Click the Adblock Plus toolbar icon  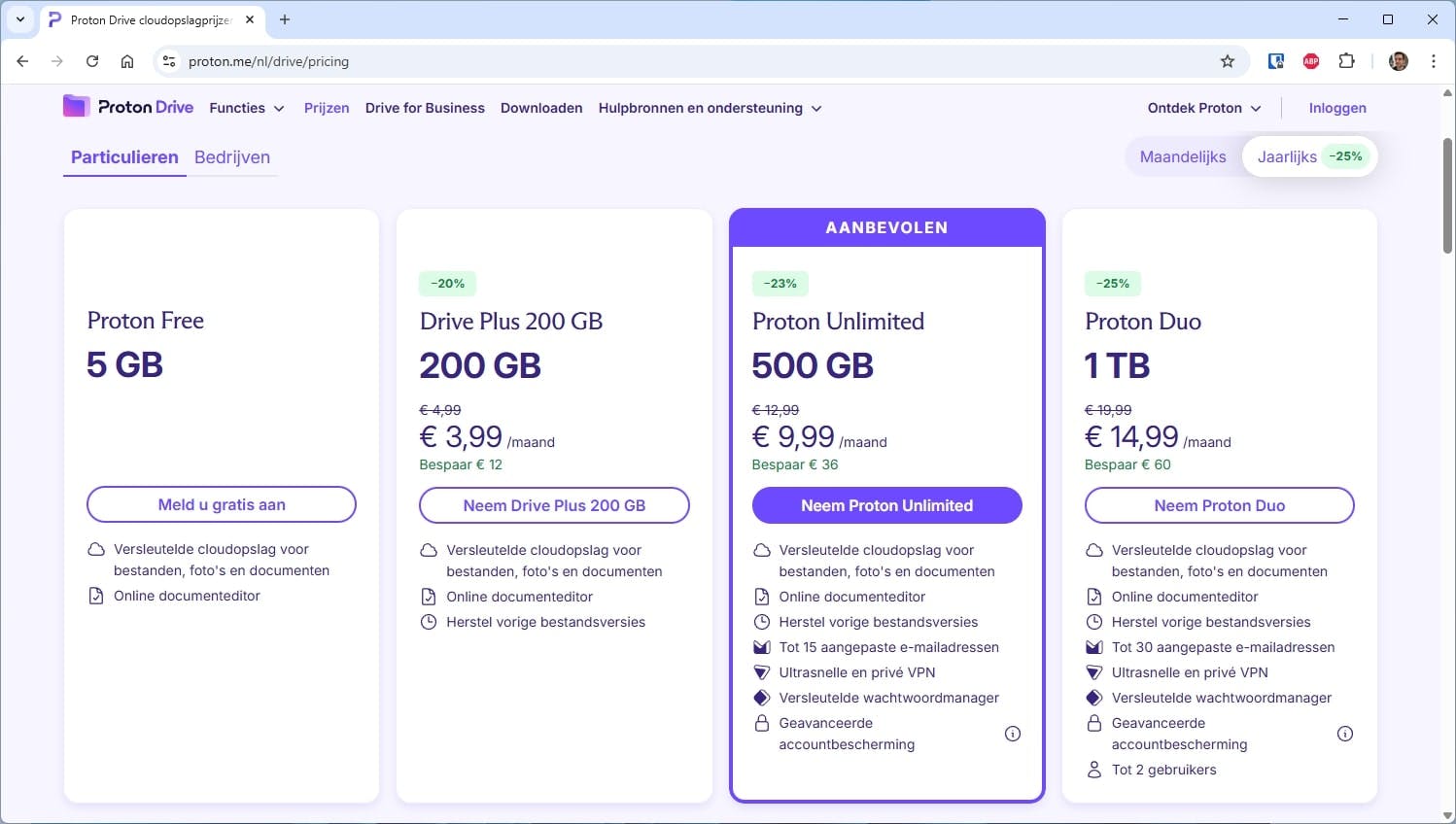pos(1310,60)
